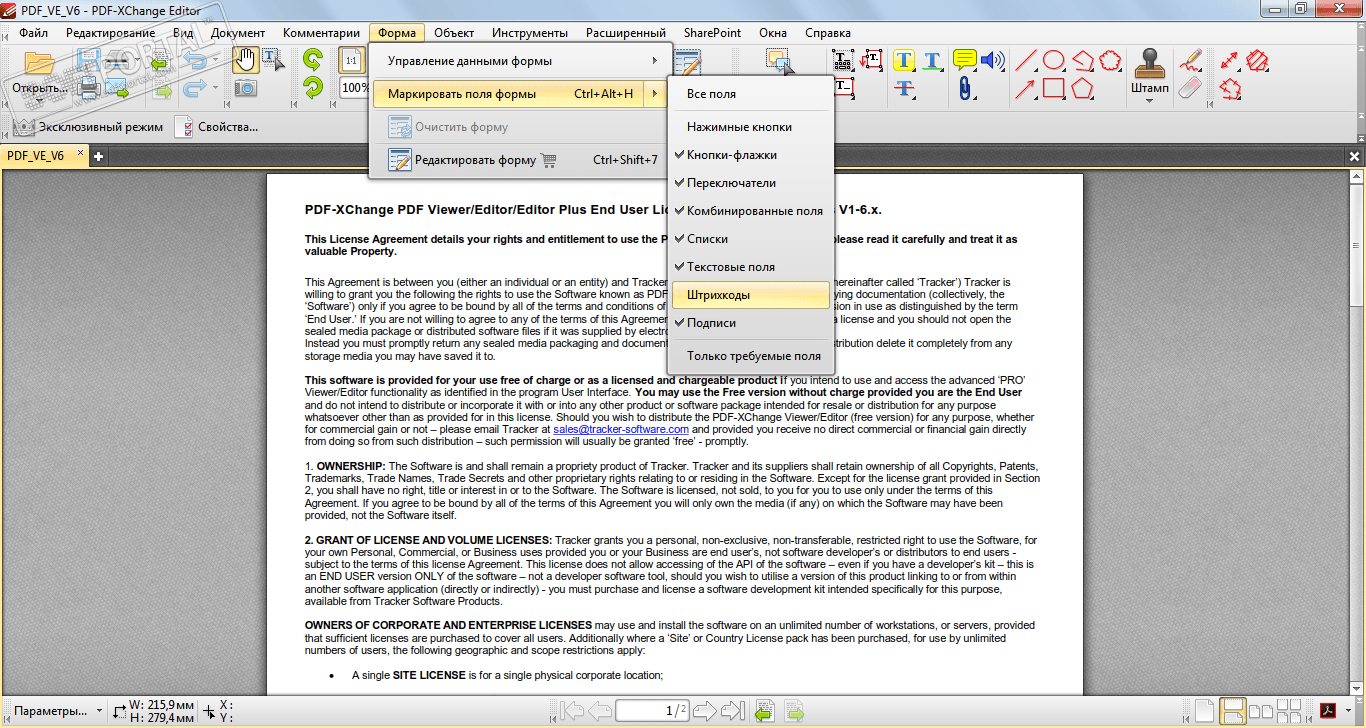Uncheck Подписи in submenu
The image size is (1366, 728).
(x=750, y=323)
